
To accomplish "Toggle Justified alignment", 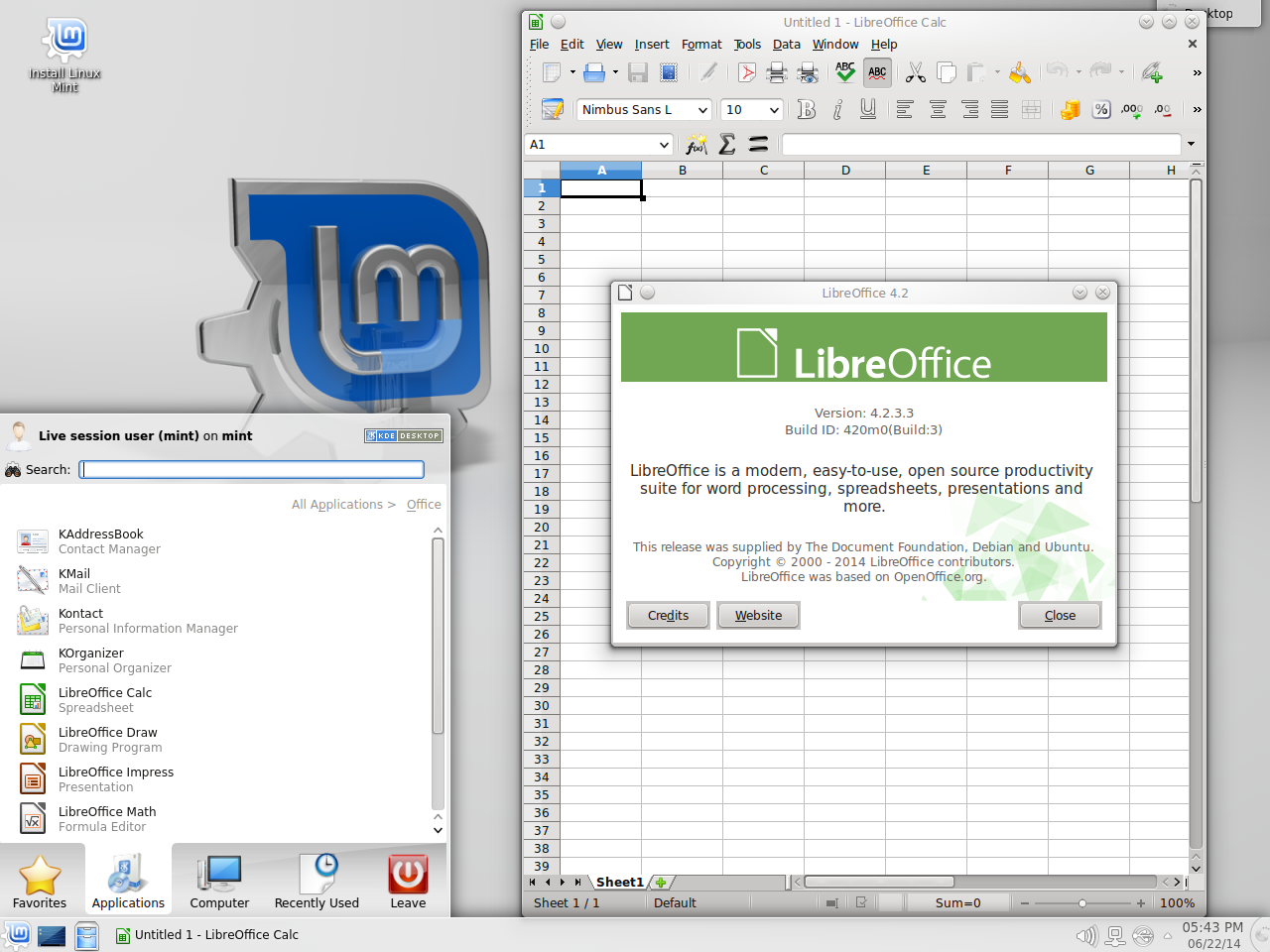I will (1000, 110).
